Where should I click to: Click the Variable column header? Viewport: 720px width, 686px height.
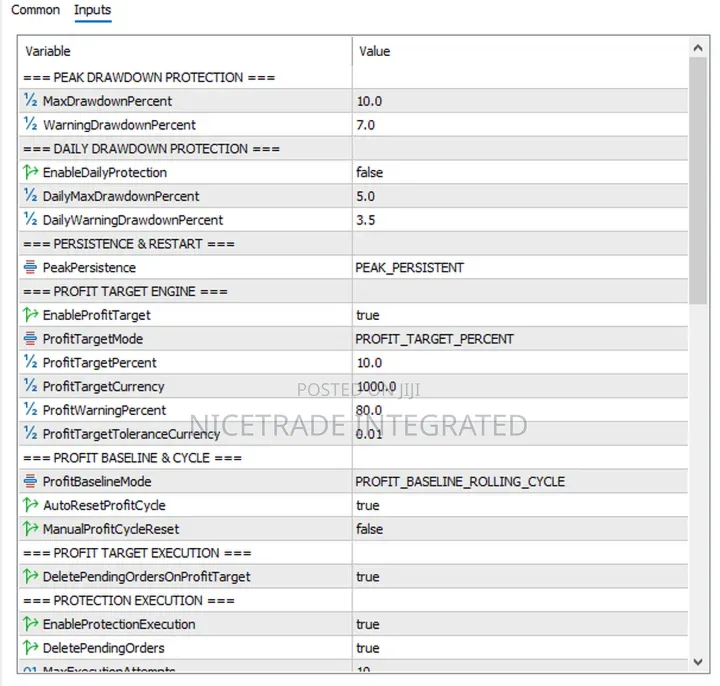coord(185,51)
